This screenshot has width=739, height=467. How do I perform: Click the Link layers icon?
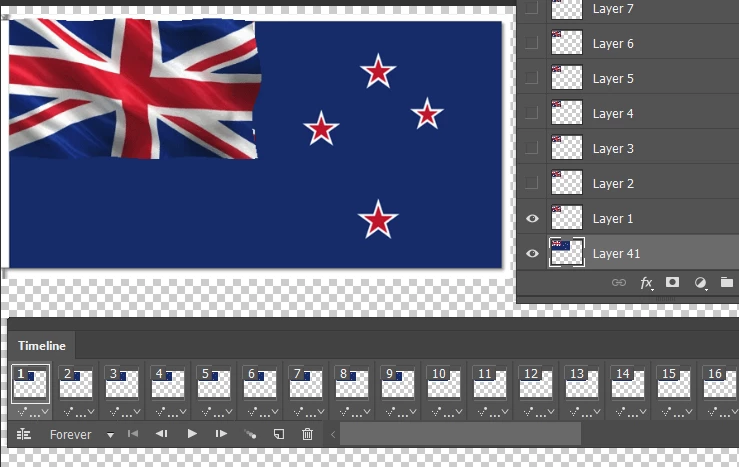(618, 282)
